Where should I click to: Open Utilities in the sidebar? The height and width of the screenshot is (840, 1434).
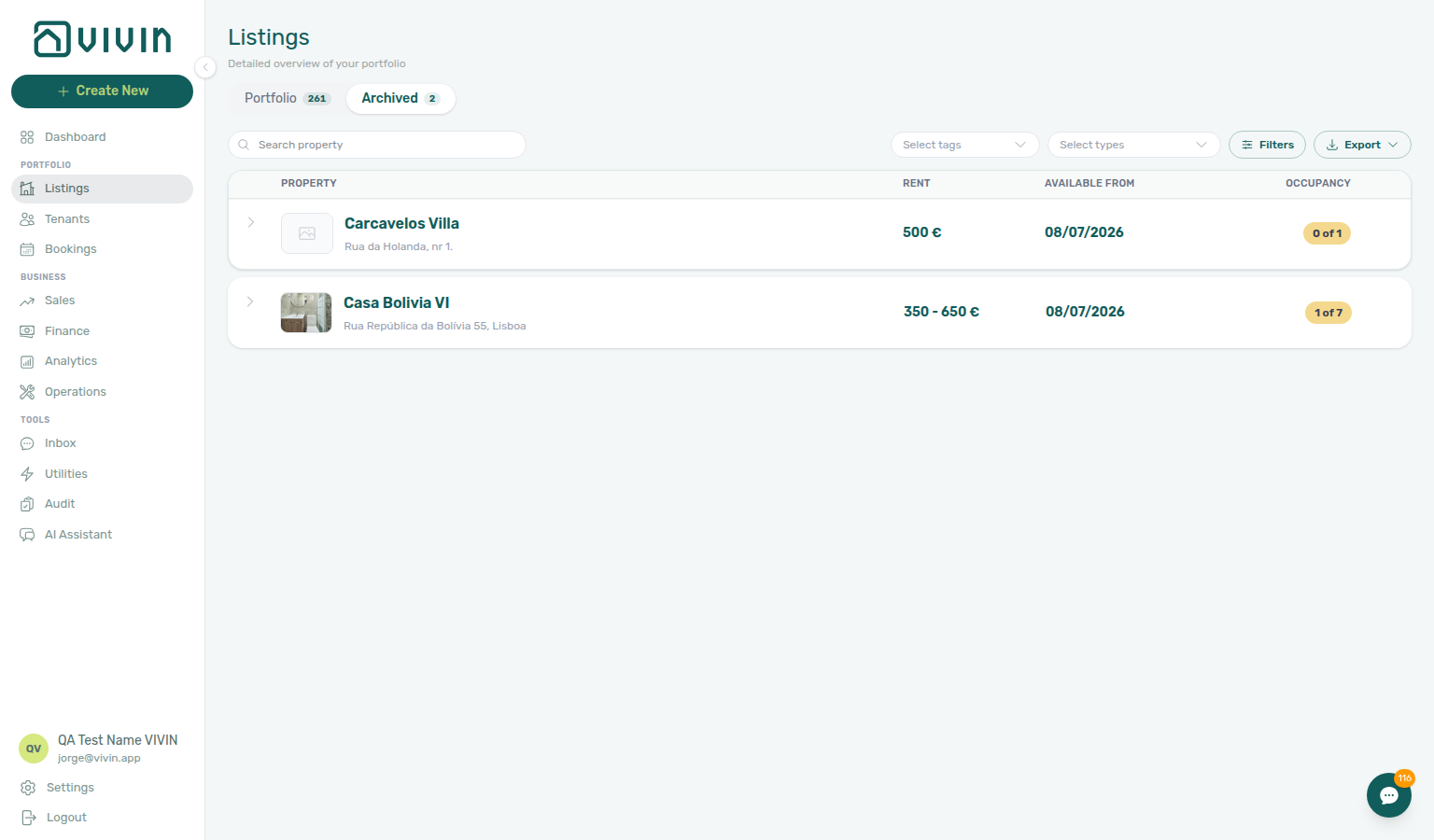pos(102,474)
